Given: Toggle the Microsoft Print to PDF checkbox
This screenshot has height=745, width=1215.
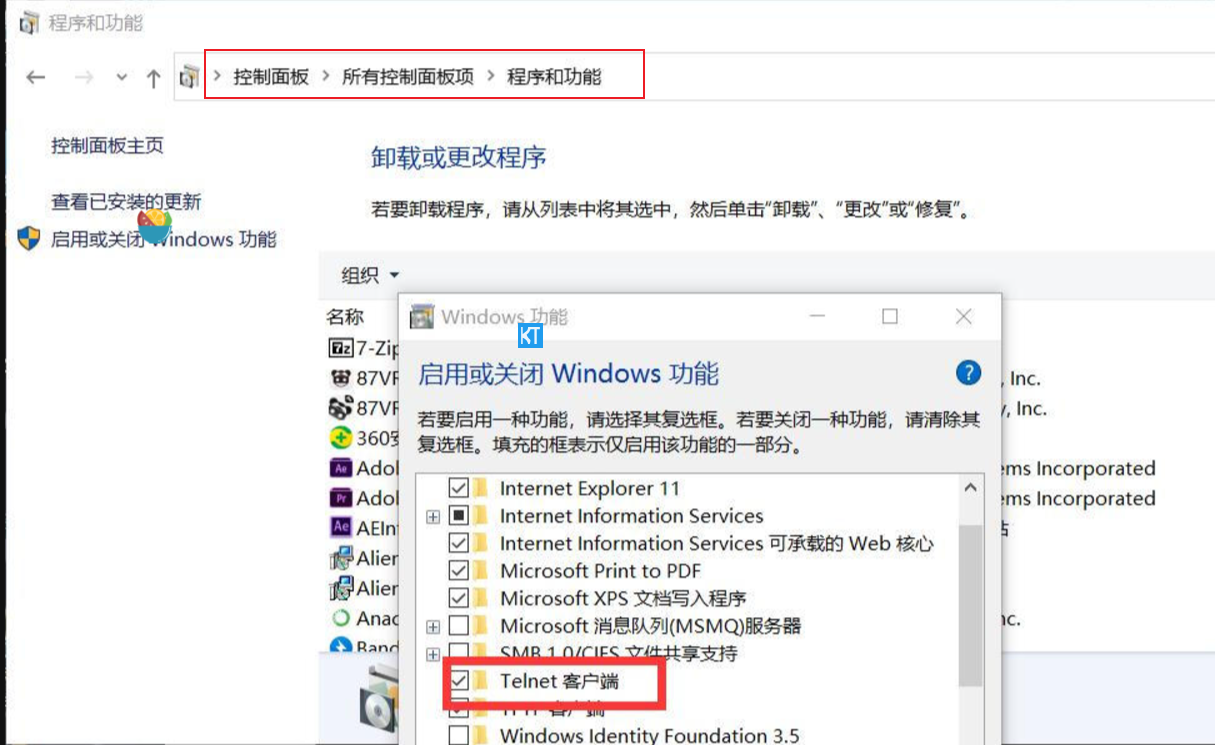Looking at the screenshot, I should 459,571.
